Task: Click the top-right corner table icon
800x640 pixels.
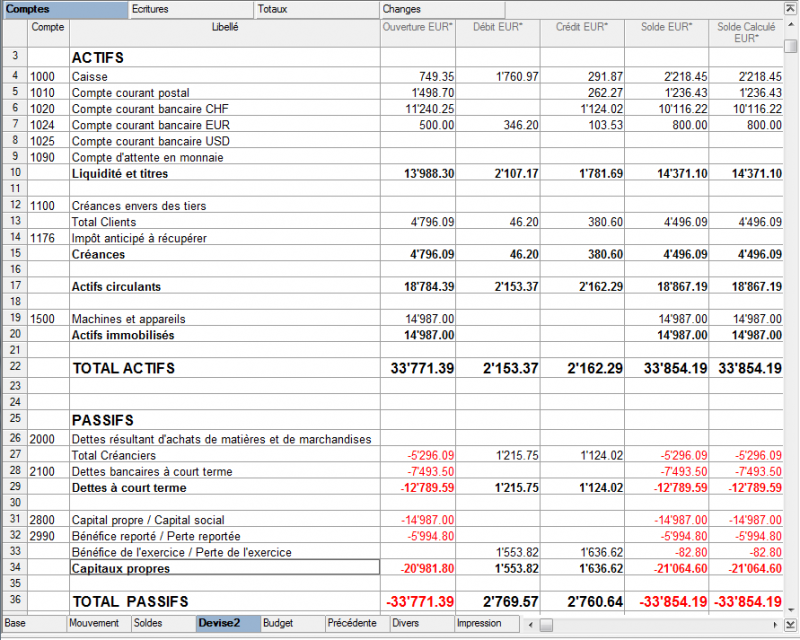Action: (791, 9)
